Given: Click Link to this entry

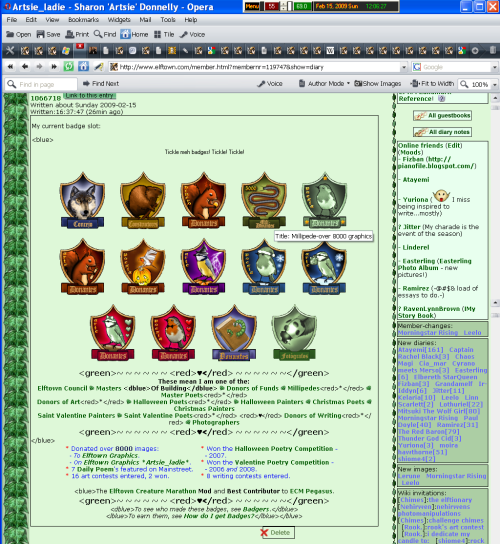Looking at the screenshot, I should pos(90,95).
